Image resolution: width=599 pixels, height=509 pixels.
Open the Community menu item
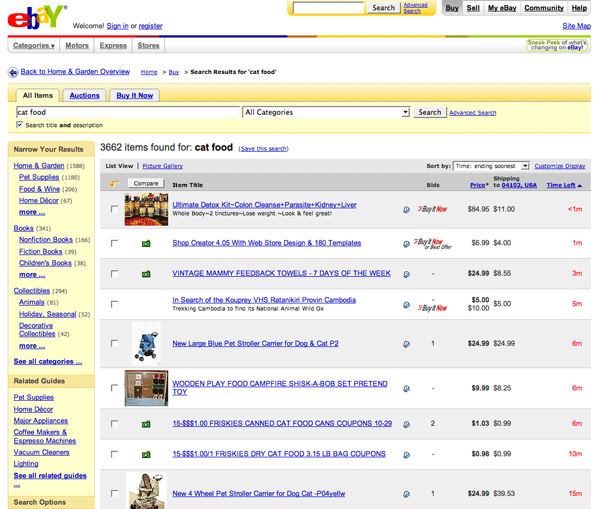pos(544,8)
